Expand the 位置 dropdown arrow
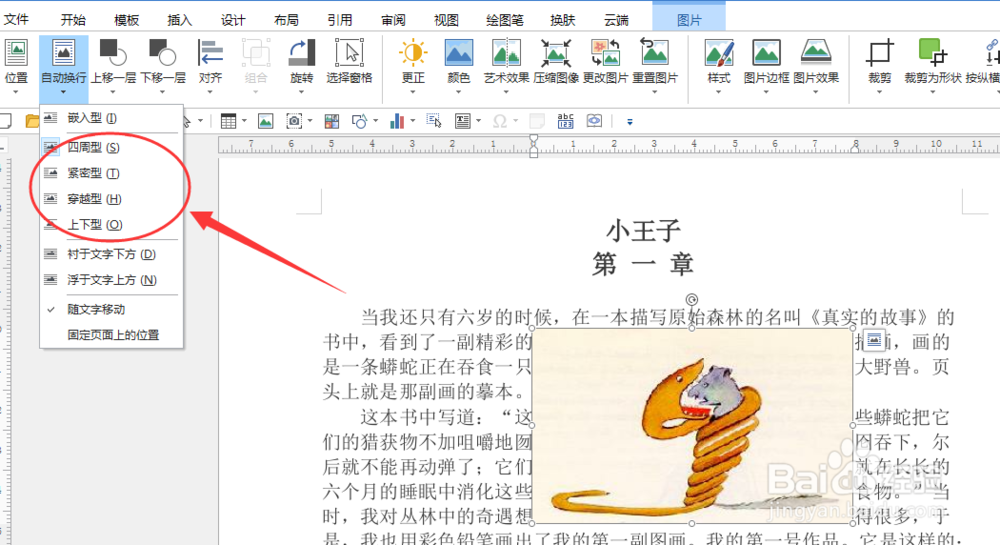The height and width of the screenshot is (545, 1000). (16, 92)
